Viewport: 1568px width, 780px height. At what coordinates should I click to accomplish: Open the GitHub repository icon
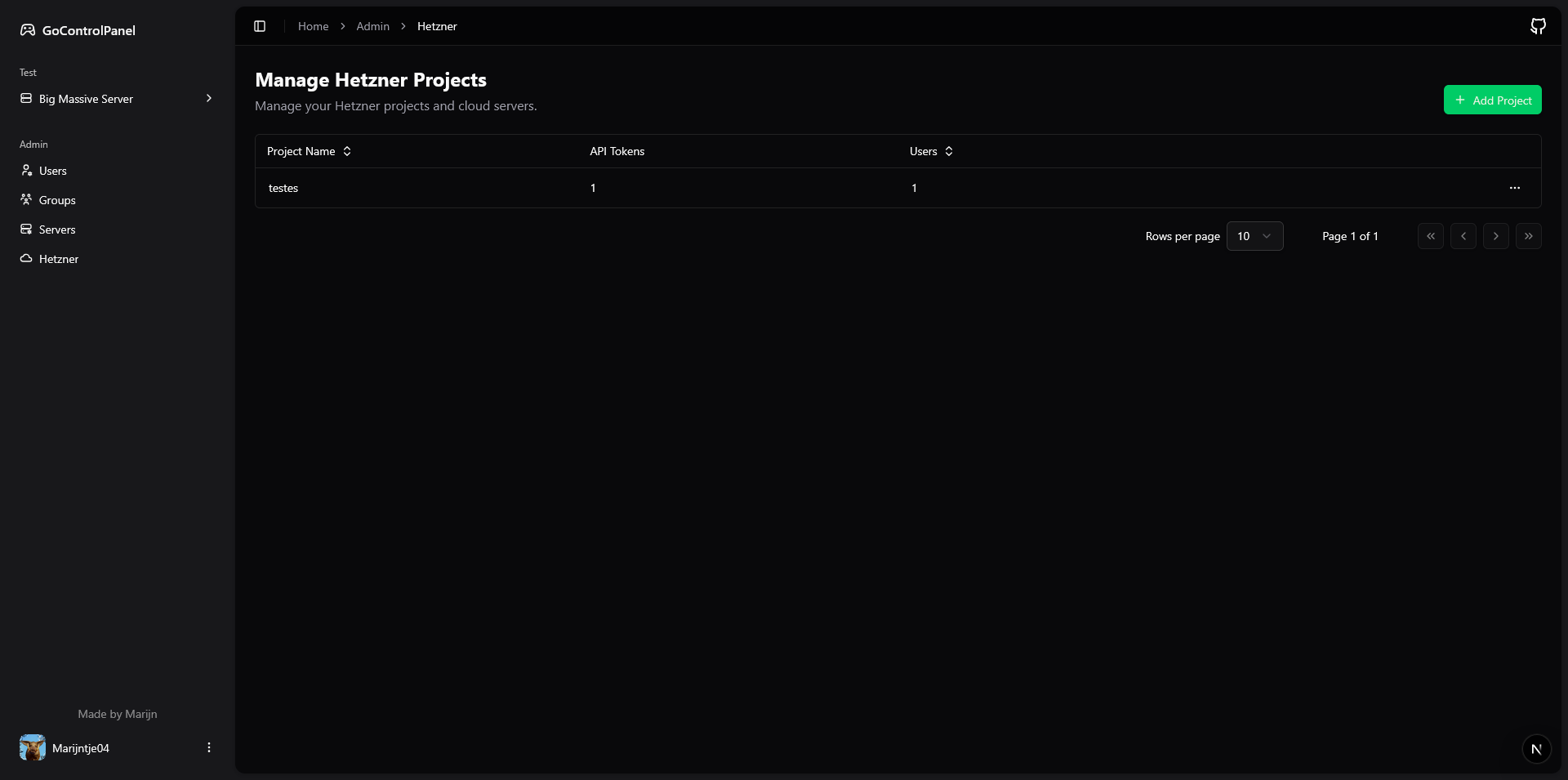[x=1538, y=26]
